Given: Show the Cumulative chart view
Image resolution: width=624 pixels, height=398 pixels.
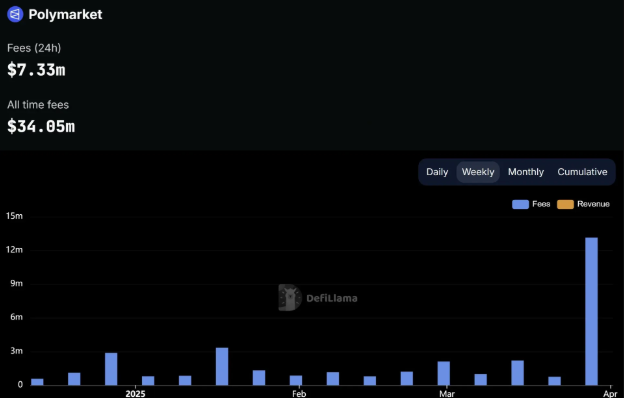Looking at the screenshot, I should click(x=582, y=172).
